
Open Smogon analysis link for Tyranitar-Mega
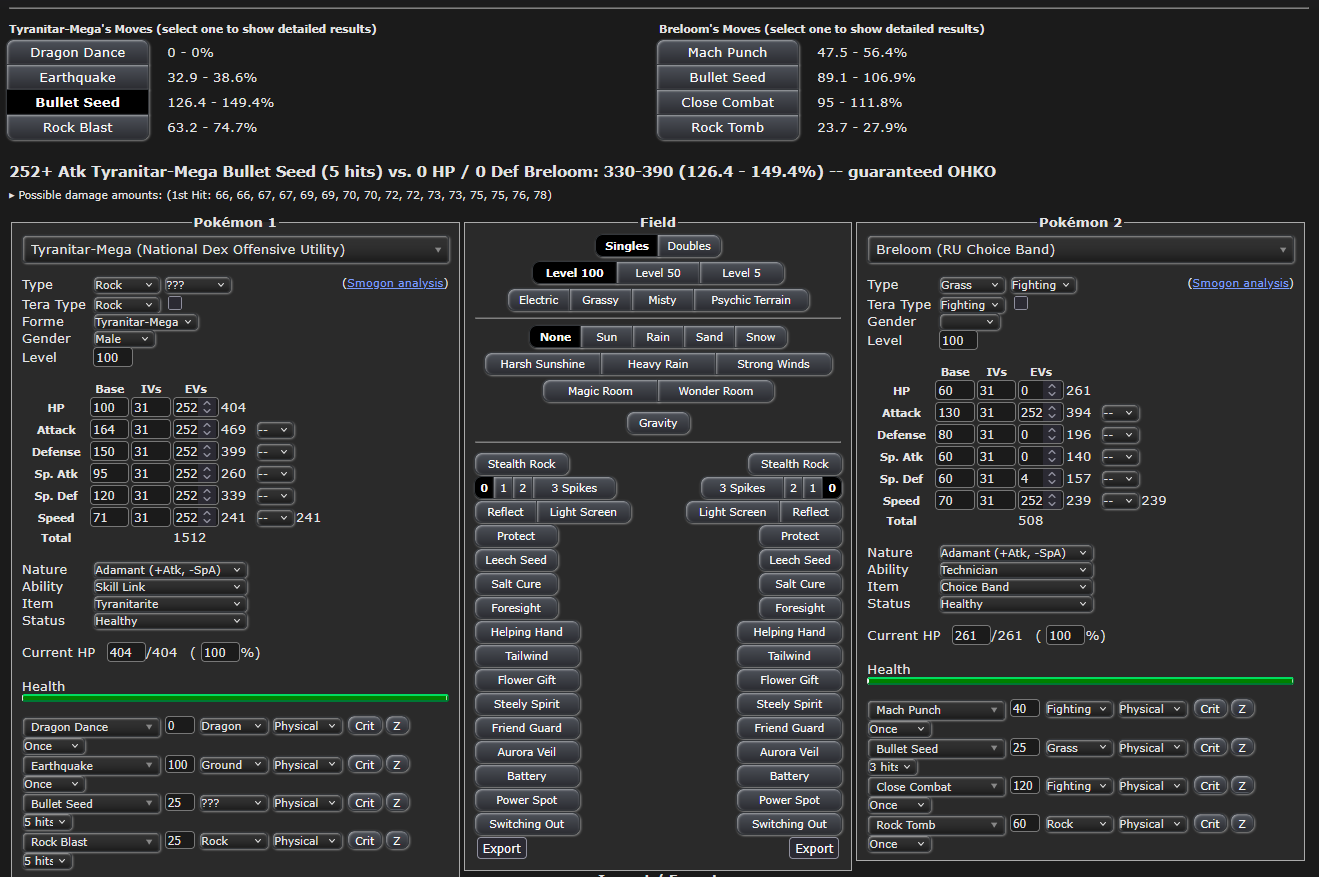(x=394, y=283)
